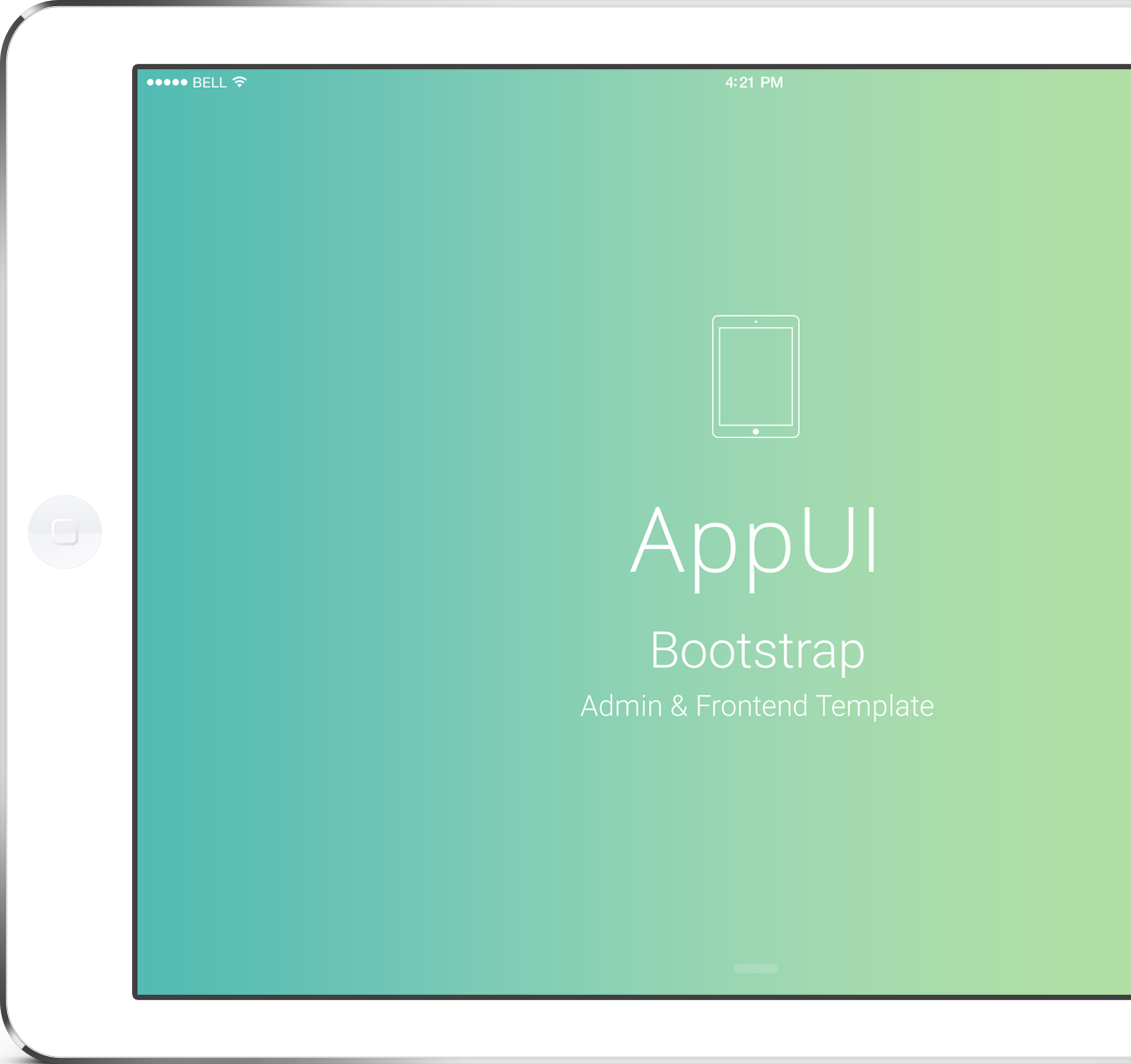
Task: Click the home dot on tablet icon
Action: pyautogui.click(x=756, y=432)
